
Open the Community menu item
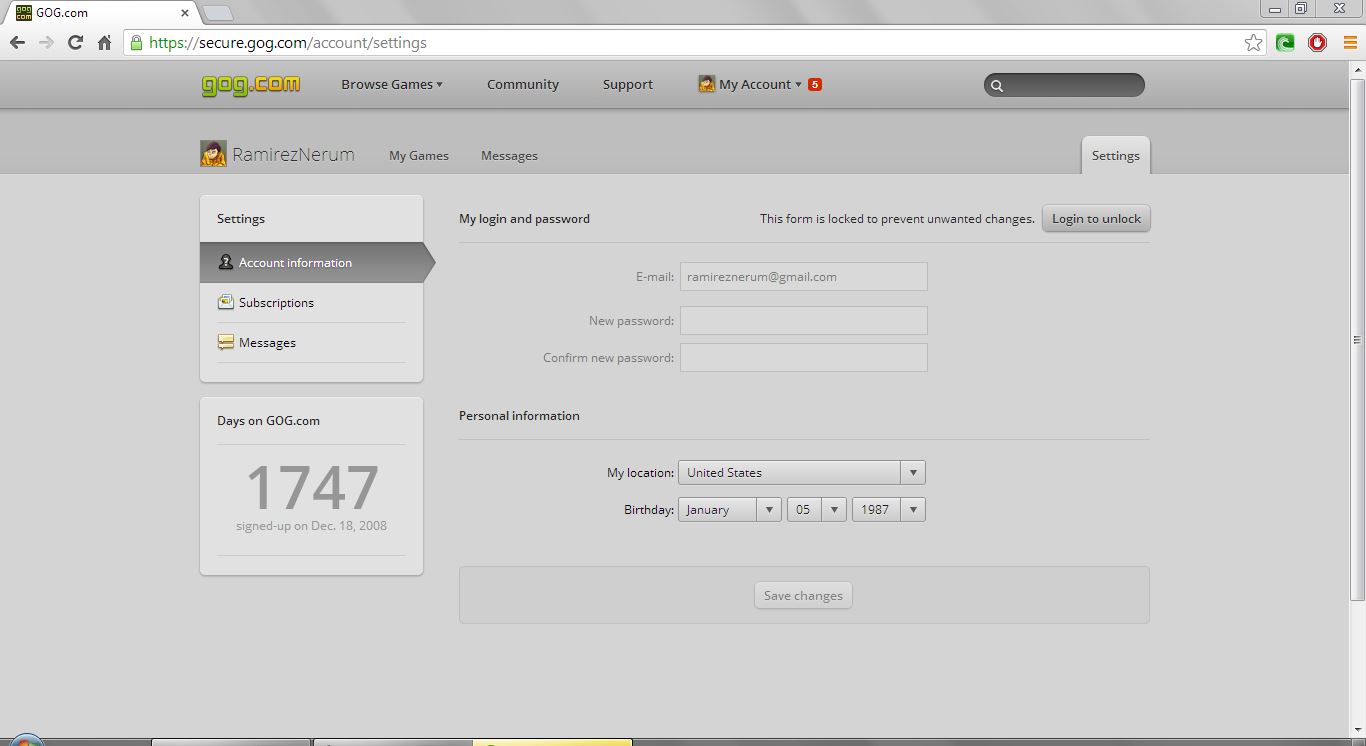tap(523, 84)
